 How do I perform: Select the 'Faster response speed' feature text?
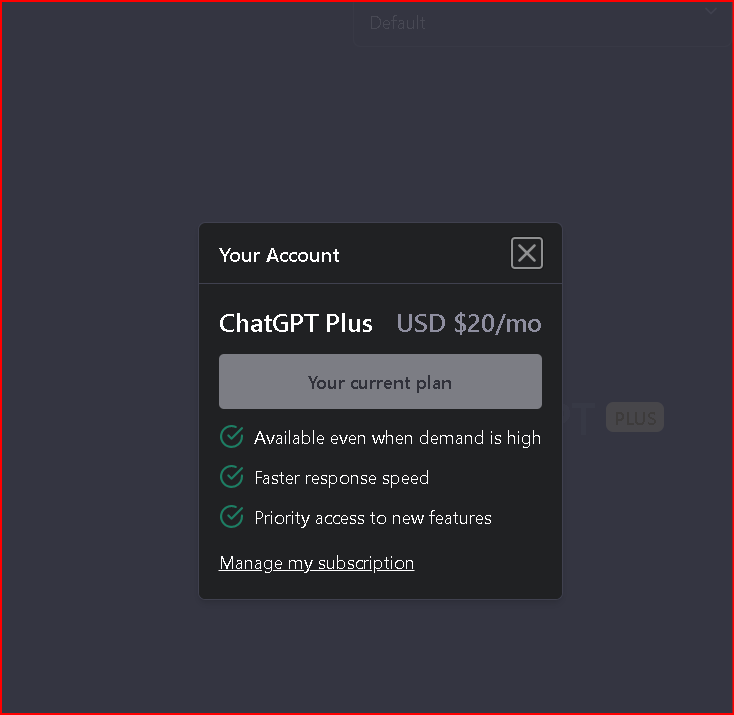[341, 478]
